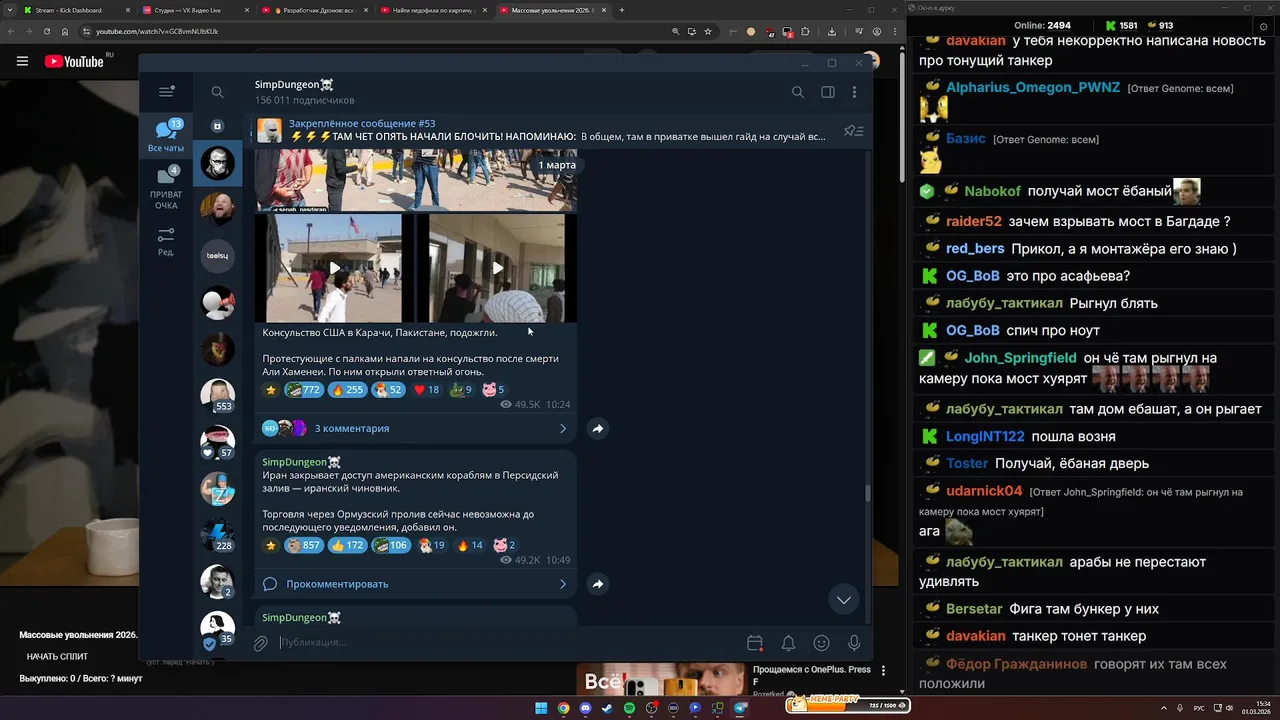
Task: Open Discord from taskbar
Action: click(x=585, y=708)
